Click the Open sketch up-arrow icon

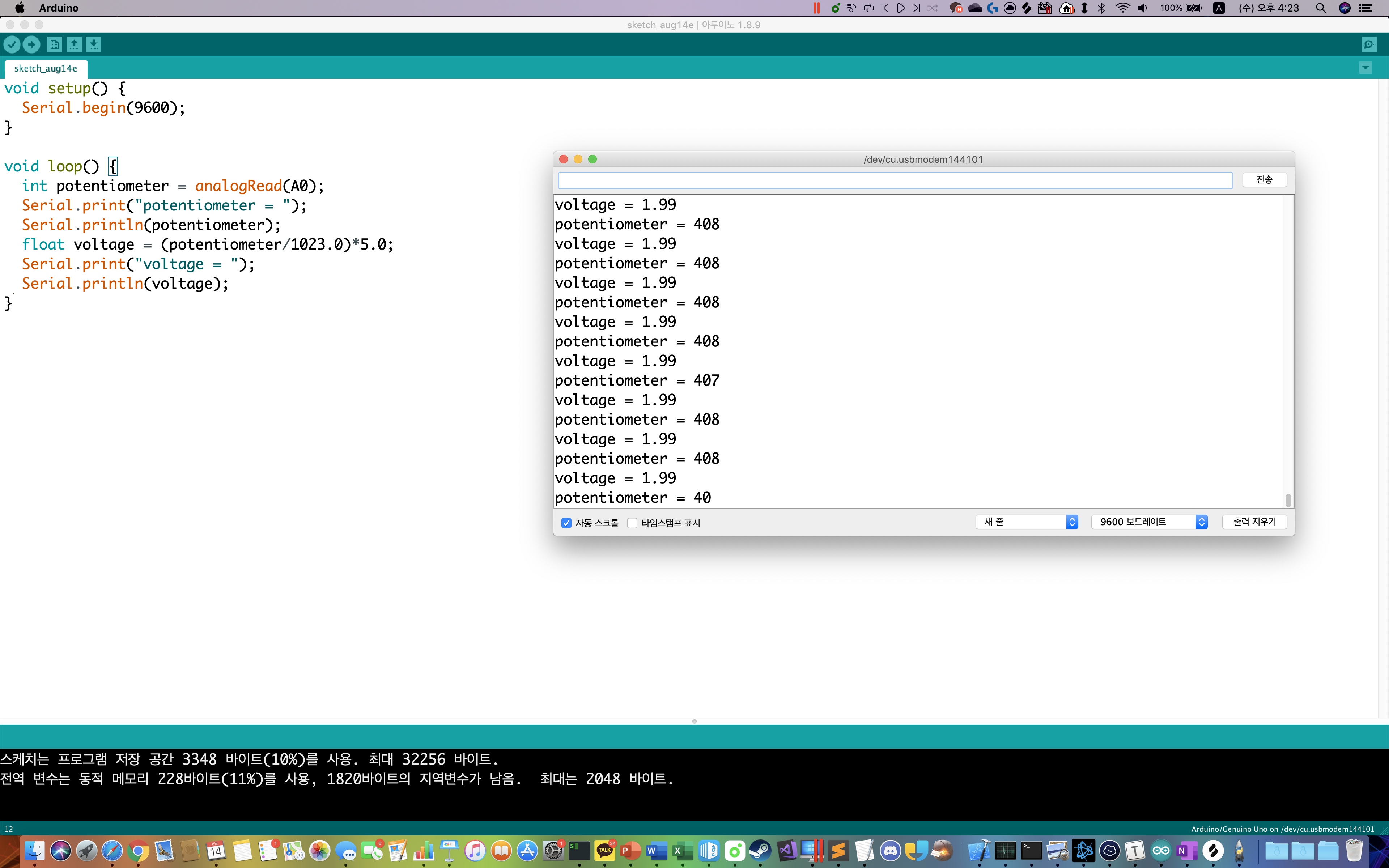tap(74, 44)
